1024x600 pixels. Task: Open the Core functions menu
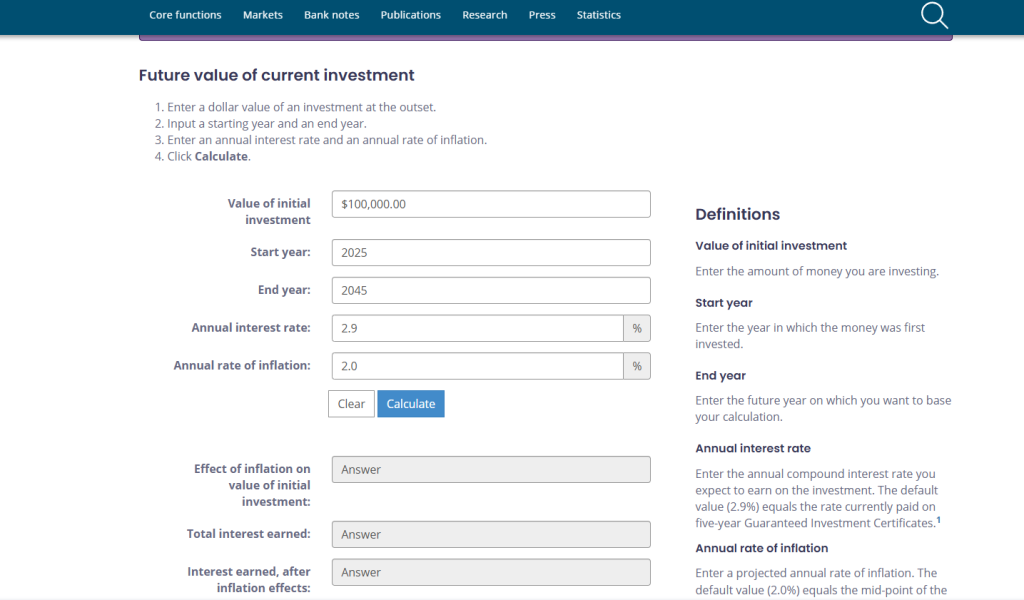point(185,15)
